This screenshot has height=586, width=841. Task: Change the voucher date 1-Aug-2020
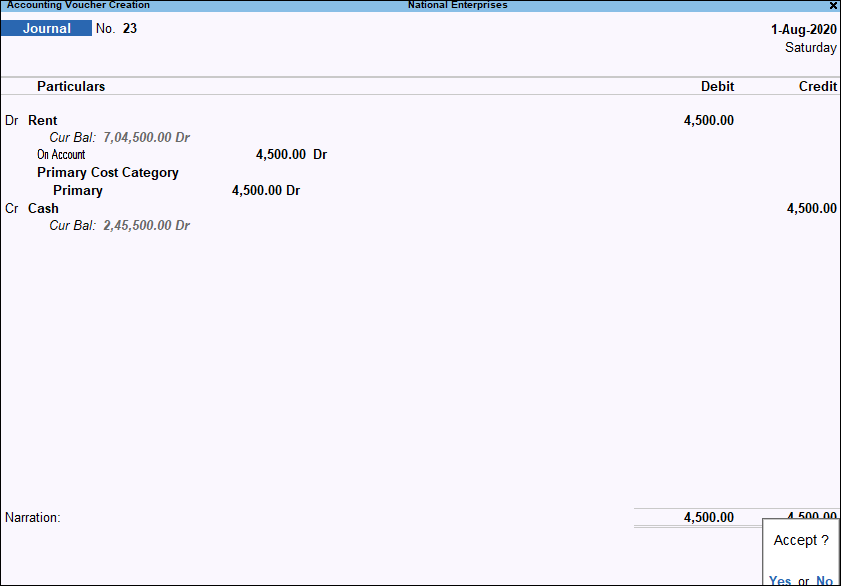(x=803, y=29)
